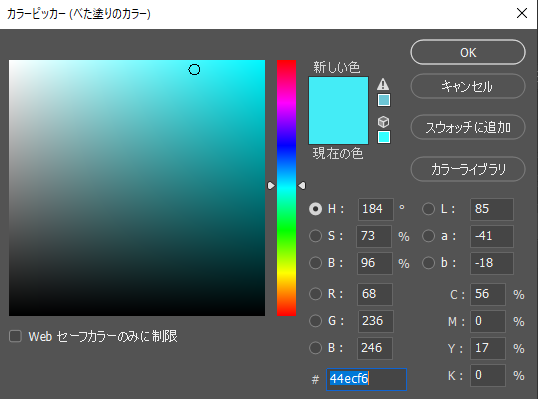The height and width of the screenshot is (399, 538).
Task: Select the in-gamut color swatch below the warning triangle
Action: pos(384,100)
